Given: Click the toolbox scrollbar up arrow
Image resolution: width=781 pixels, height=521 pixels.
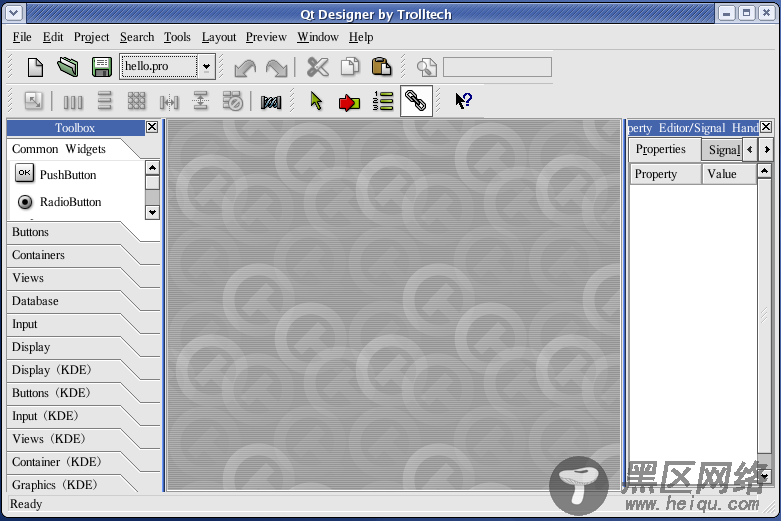Looking at the screenshot, I should point(152,168).
